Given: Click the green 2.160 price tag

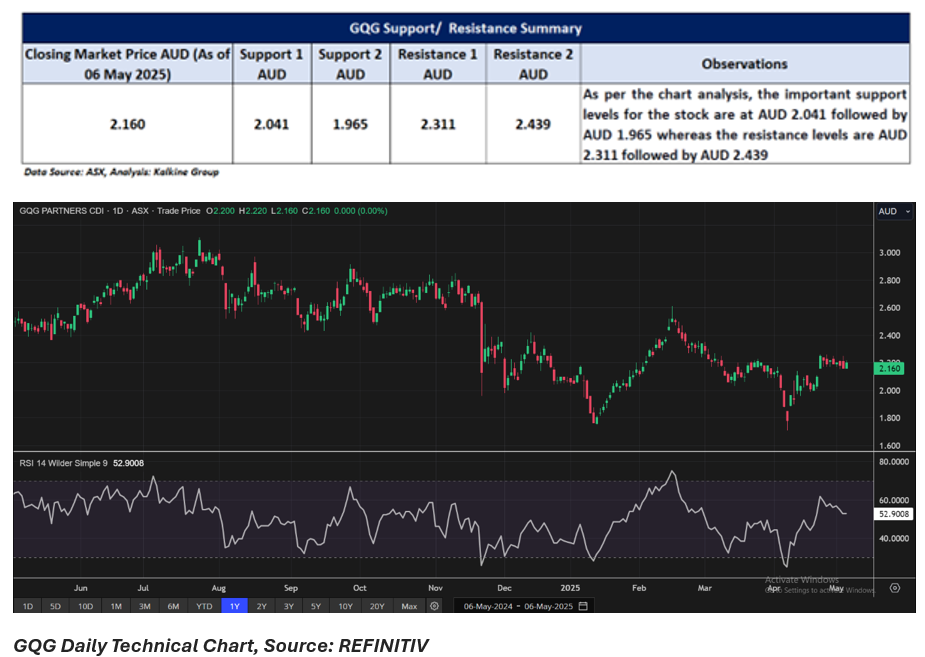Looking at the screenshot, I should (x=890, y=369).
